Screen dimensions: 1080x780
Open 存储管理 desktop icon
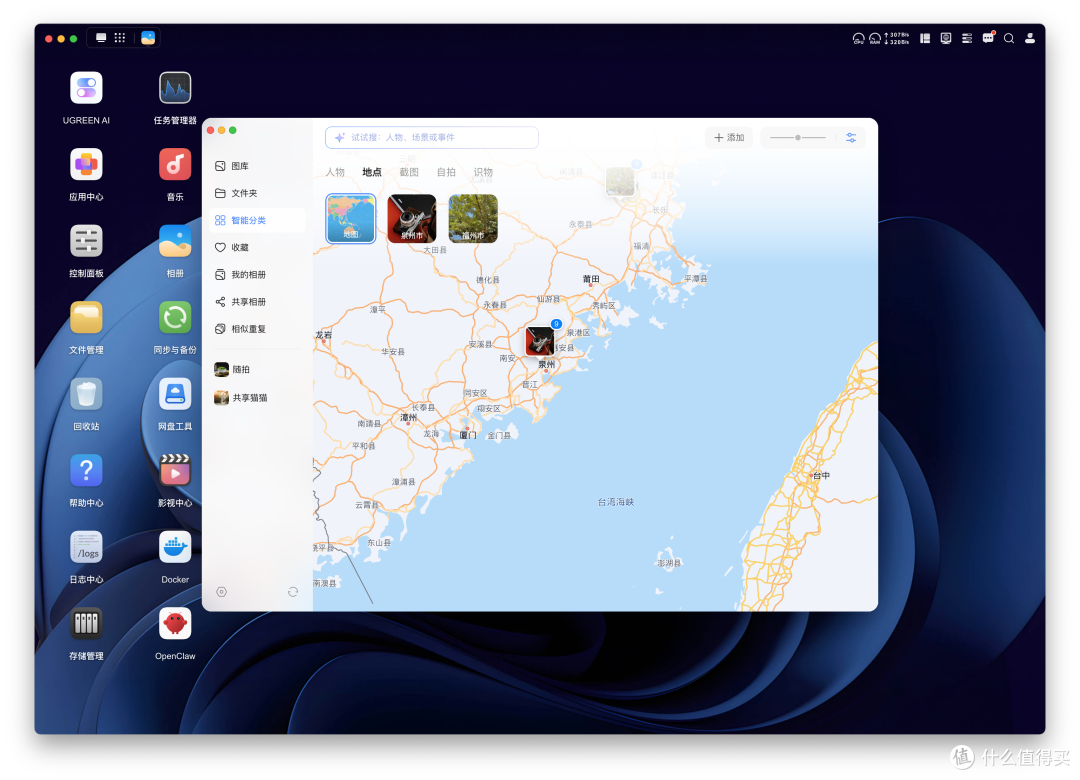(x=86, y=624)
